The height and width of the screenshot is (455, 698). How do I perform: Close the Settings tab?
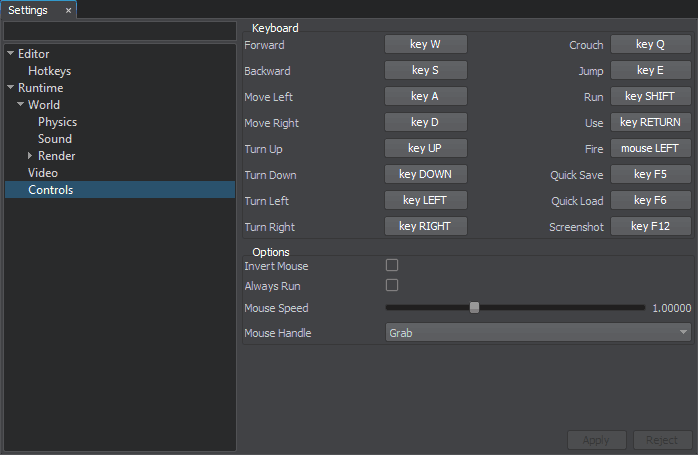coord(68,10)
